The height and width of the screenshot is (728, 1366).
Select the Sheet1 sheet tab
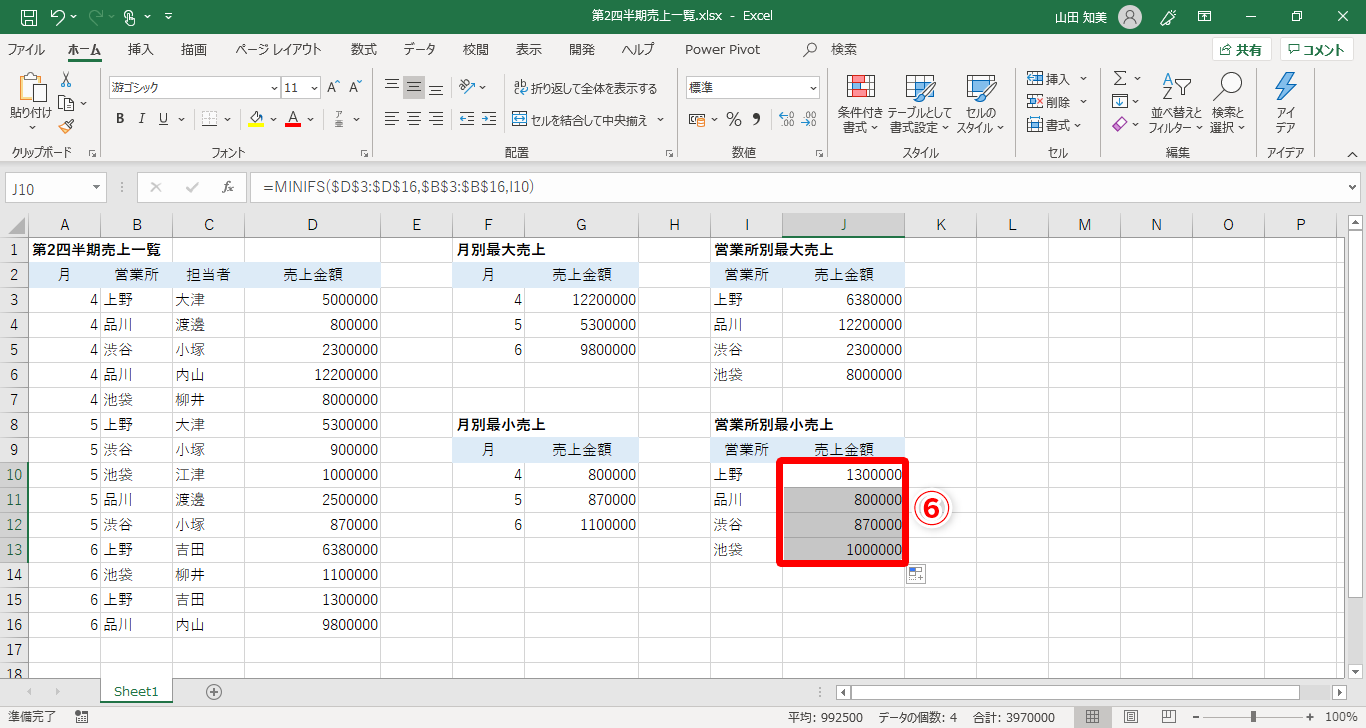point(136,691)
